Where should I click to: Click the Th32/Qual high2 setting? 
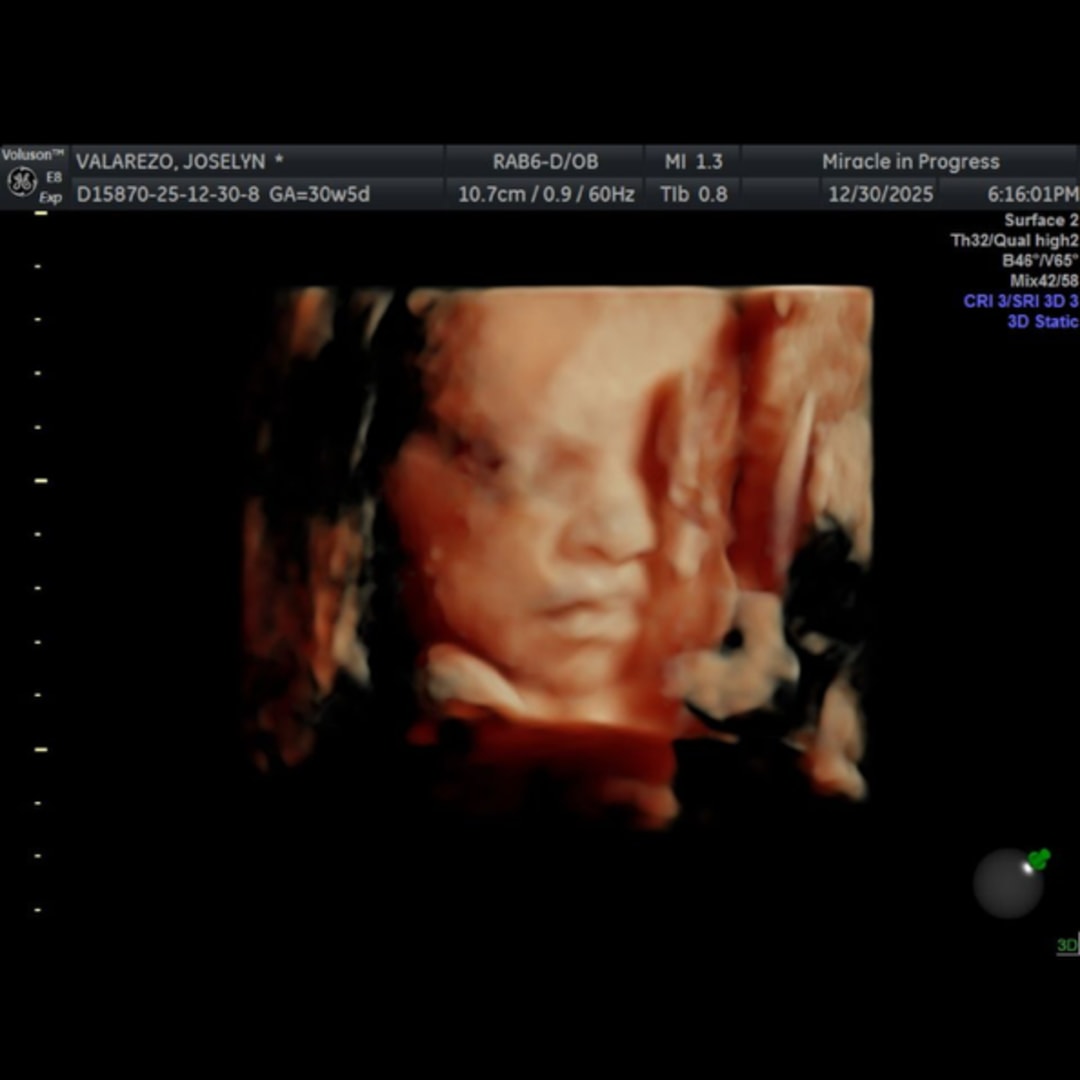[x=1014, y=240]
